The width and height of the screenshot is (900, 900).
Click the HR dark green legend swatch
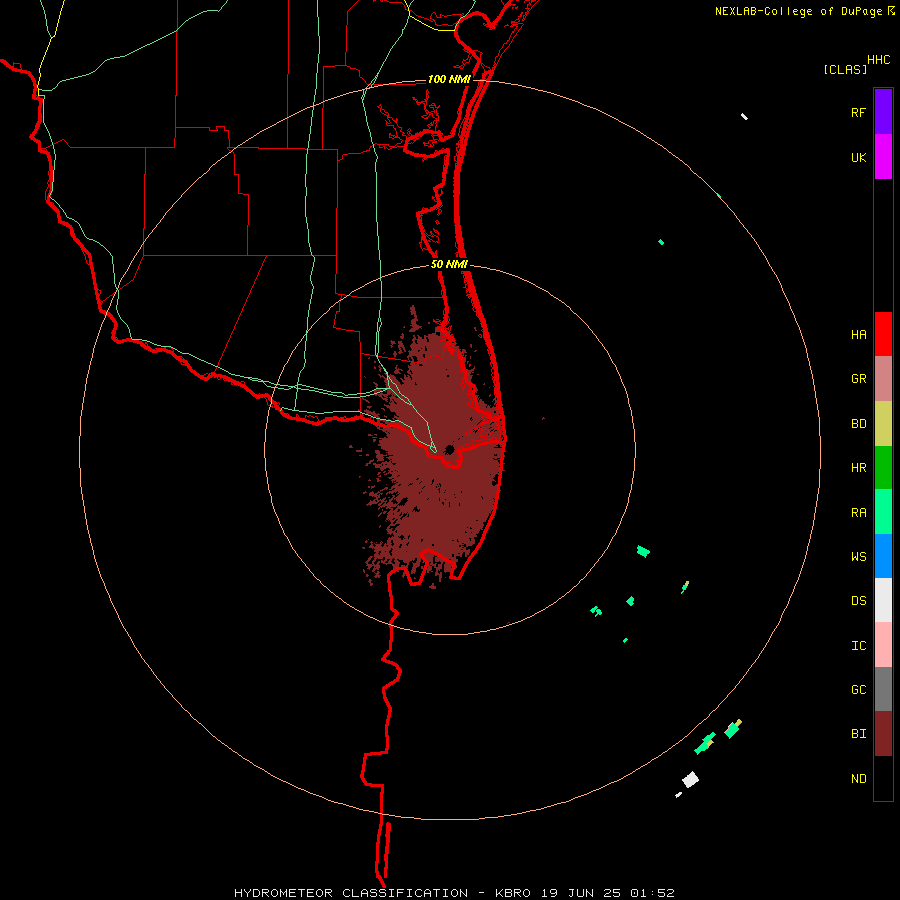point(883,468)
